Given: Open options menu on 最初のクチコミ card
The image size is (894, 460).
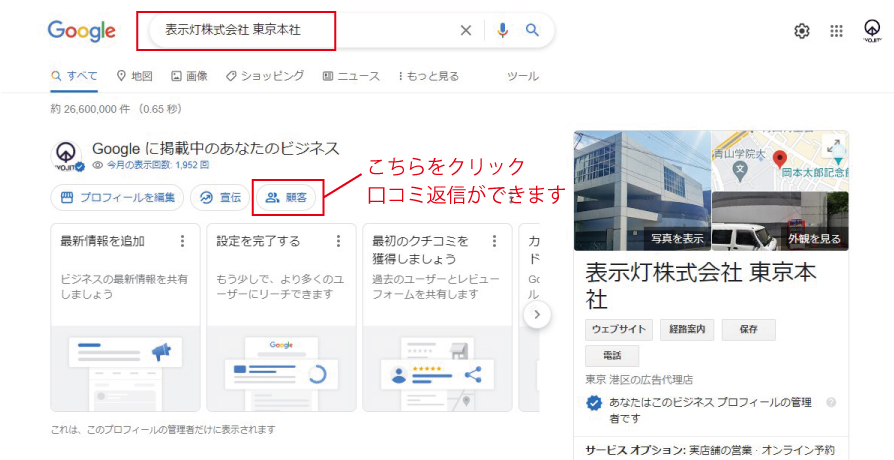Looking at the screenshot, I should pos(495,241).
